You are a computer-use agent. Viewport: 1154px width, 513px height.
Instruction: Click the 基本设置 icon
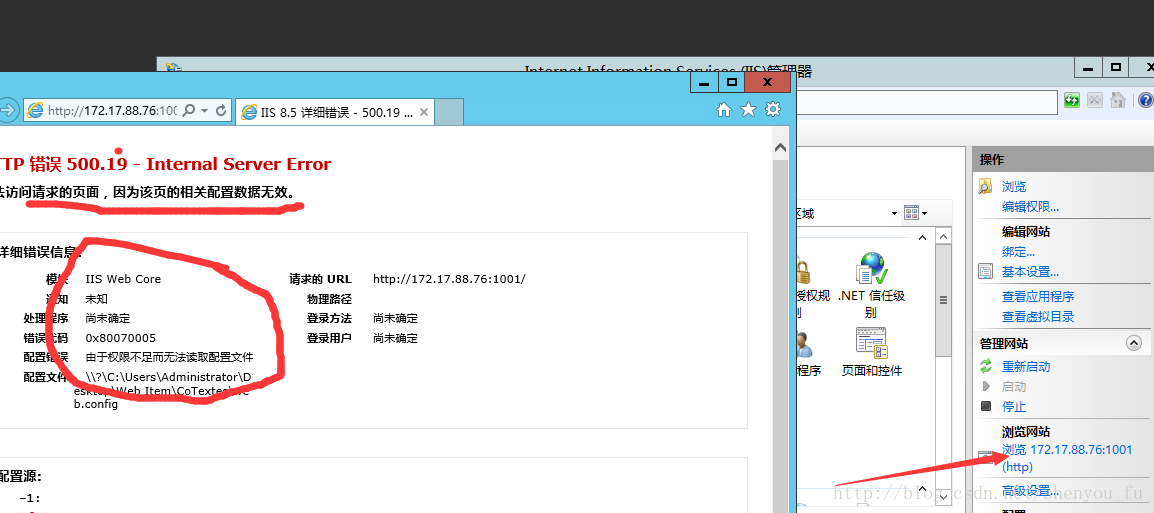(x=985, y=272)
